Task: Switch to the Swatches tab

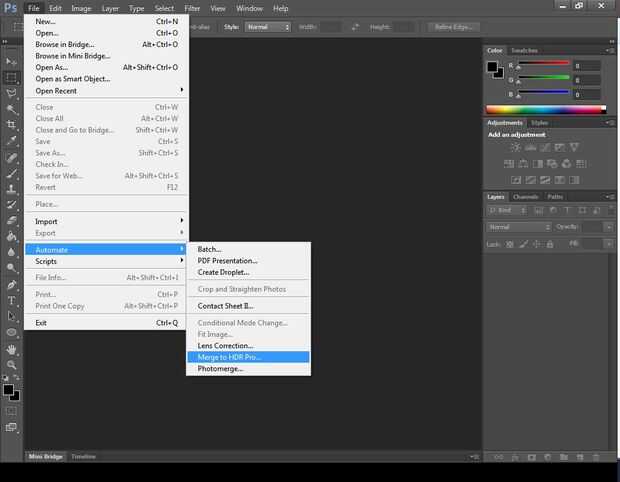Action: click(524, 50)
